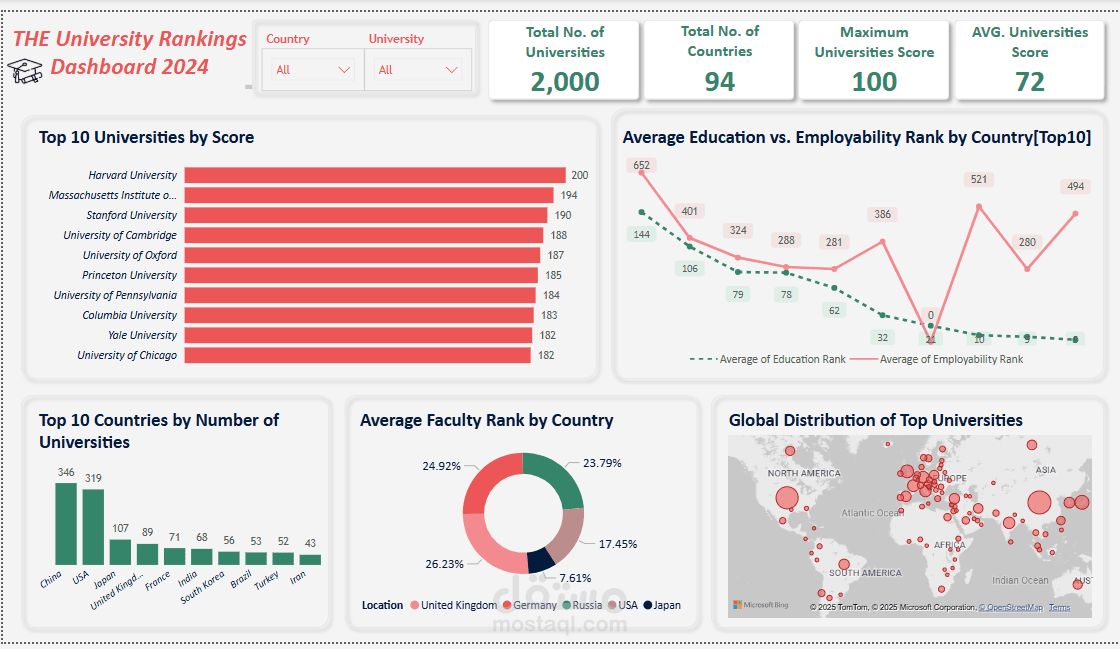Click the Turkey axis label

[266, 580]
